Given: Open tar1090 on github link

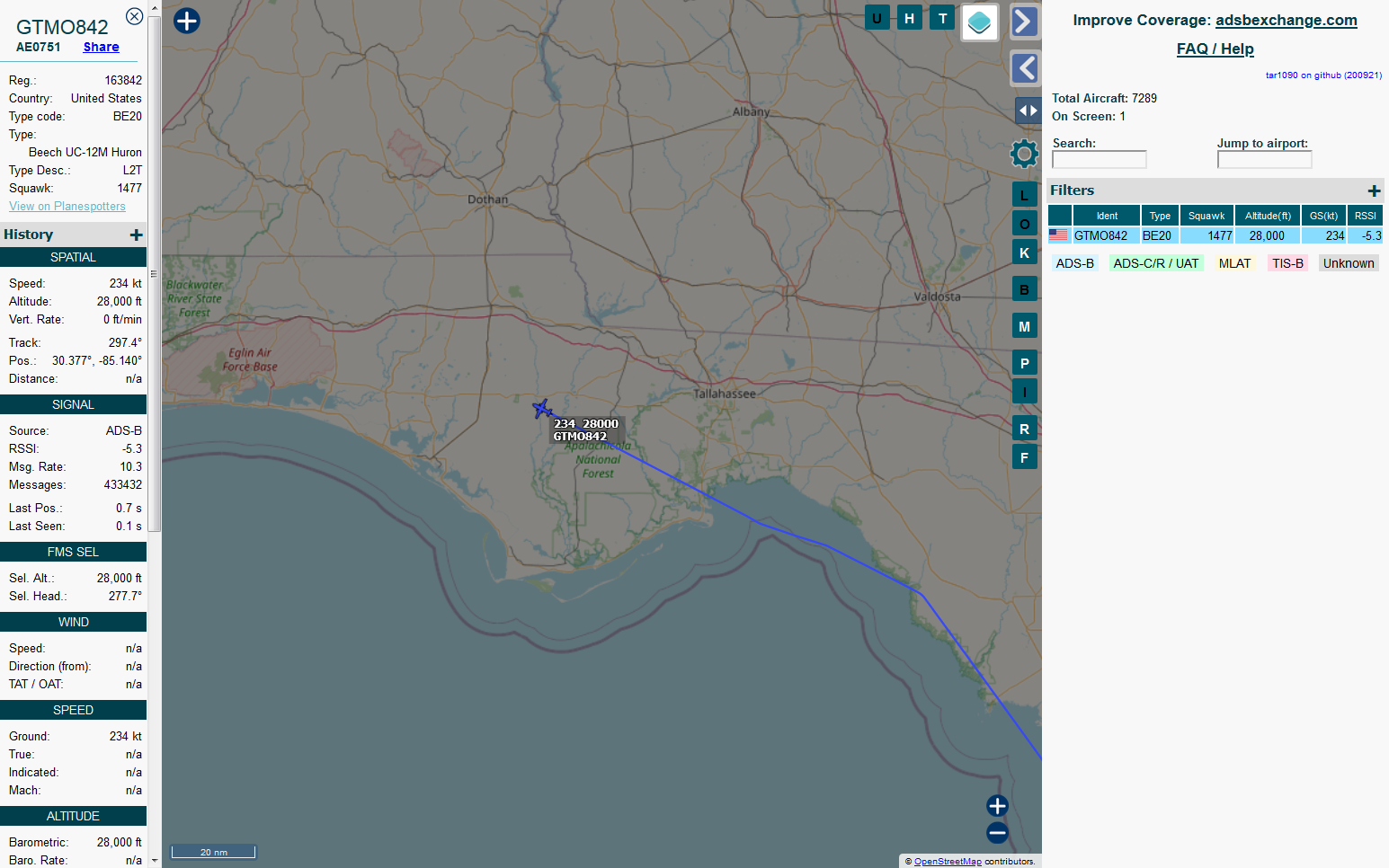Looking at the screenshot, I should point(1323,75).
